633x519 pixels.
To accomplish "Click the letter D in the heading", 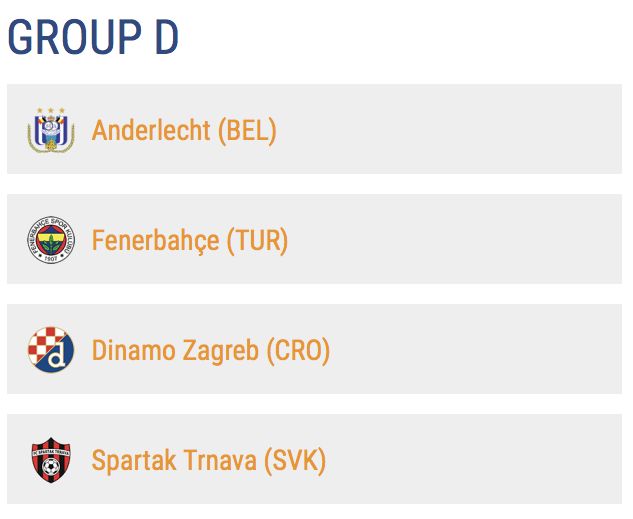I will [x=166, y=38].
